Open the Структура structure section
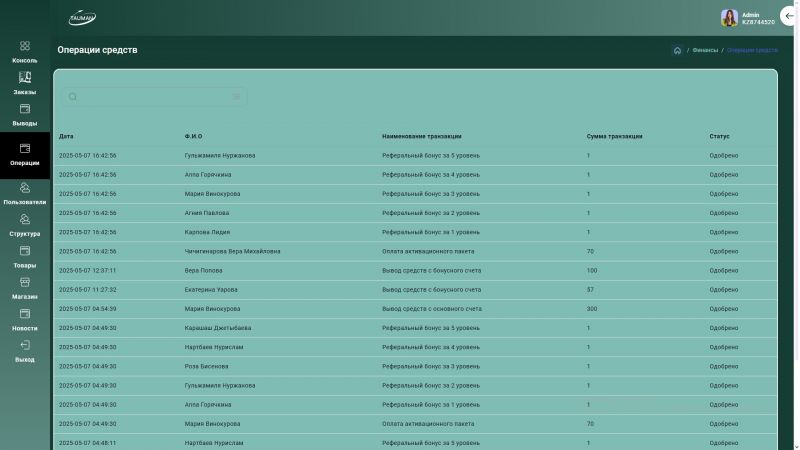800x450 pixels. [x=25, y=220]
